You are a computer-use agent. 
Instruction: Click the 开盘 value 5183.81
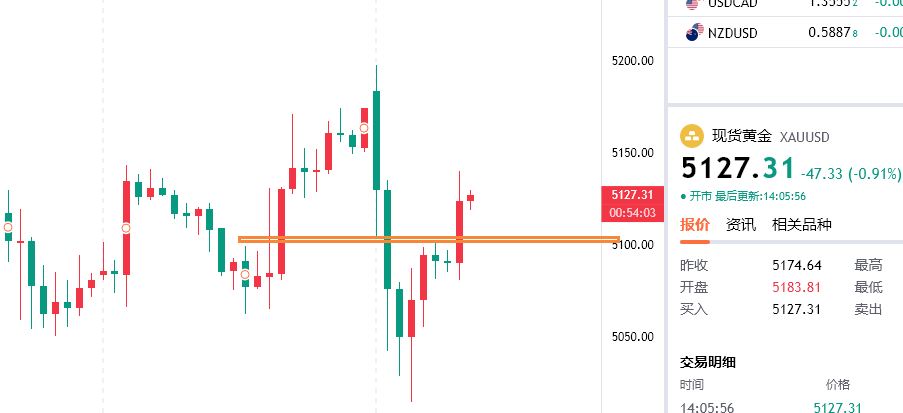796,287
